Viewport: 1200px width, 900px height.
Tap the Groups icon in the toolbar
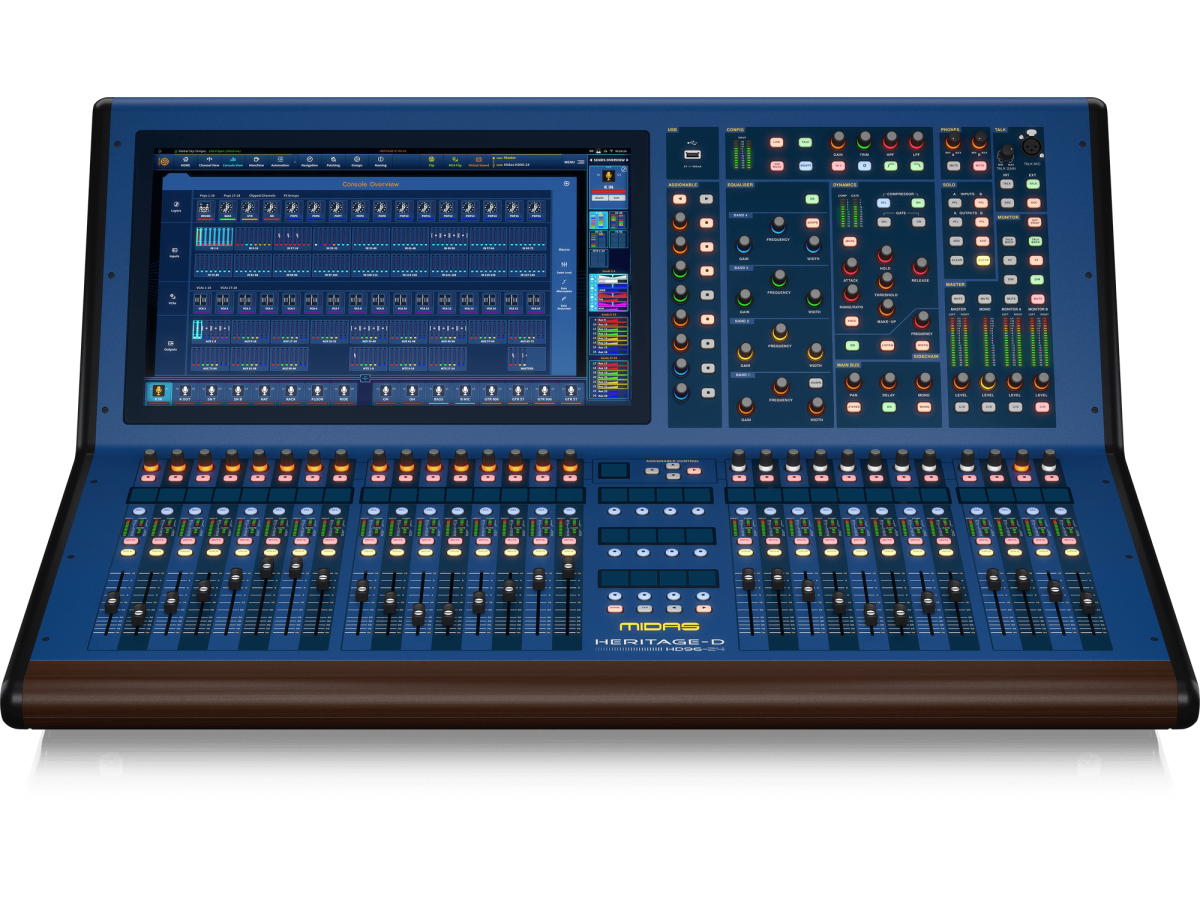(357, 161)
